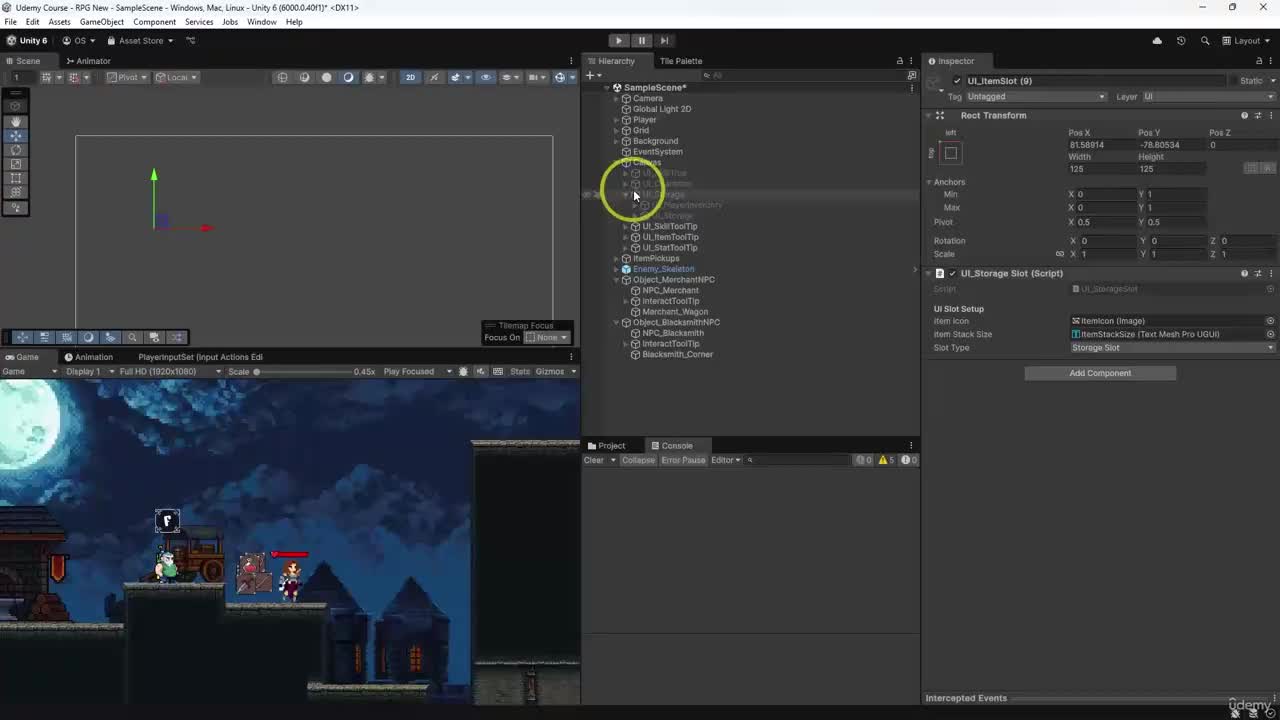The width and height of the screenshot is (1280, 720).
Task: Open the anchor presets box in Rect Transform
Action: [x=951, y=153]
